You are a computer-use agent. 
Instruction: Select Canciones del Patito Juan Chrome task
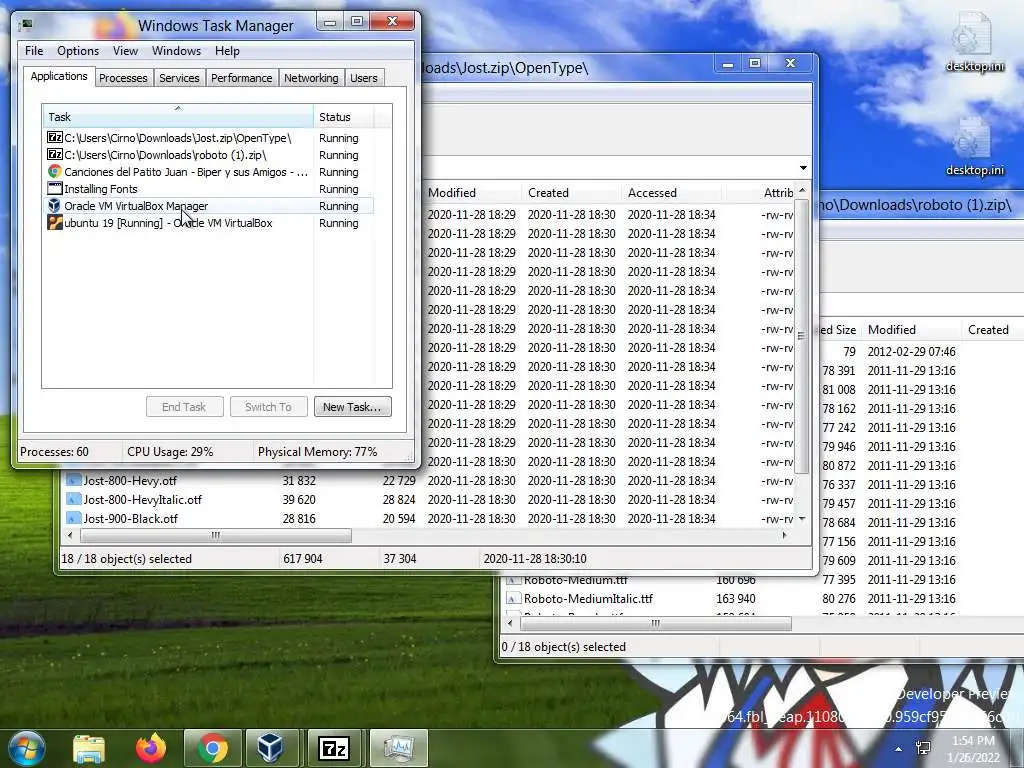(x=209, y=172)
